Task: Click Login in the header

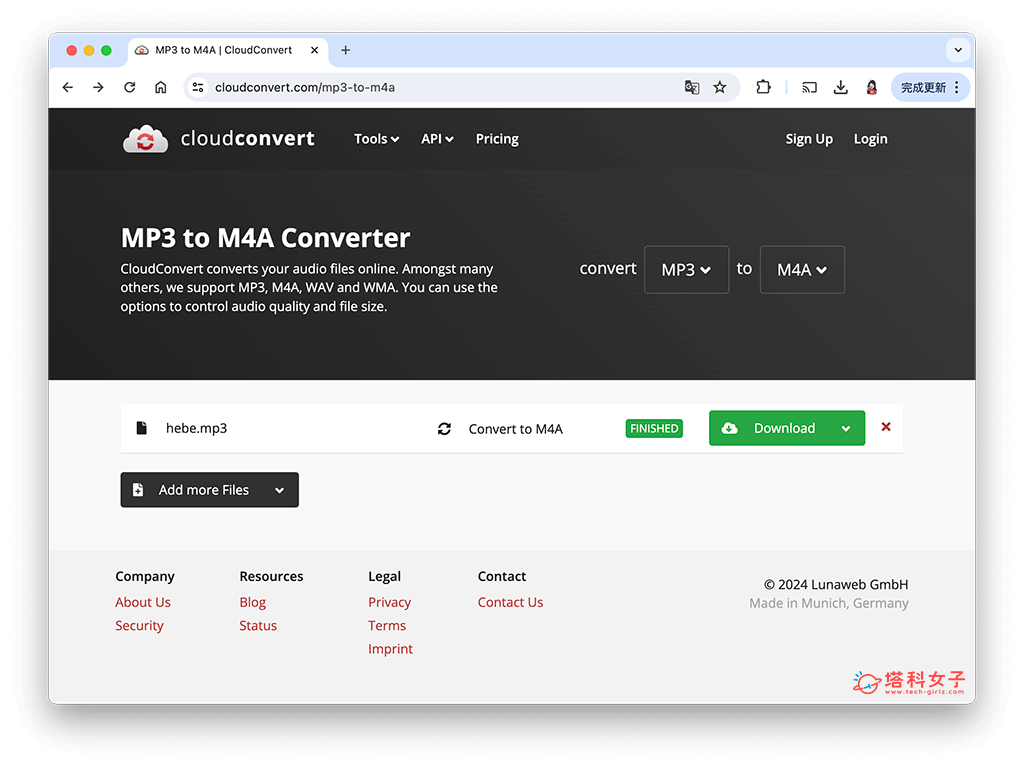Action: 871,139
